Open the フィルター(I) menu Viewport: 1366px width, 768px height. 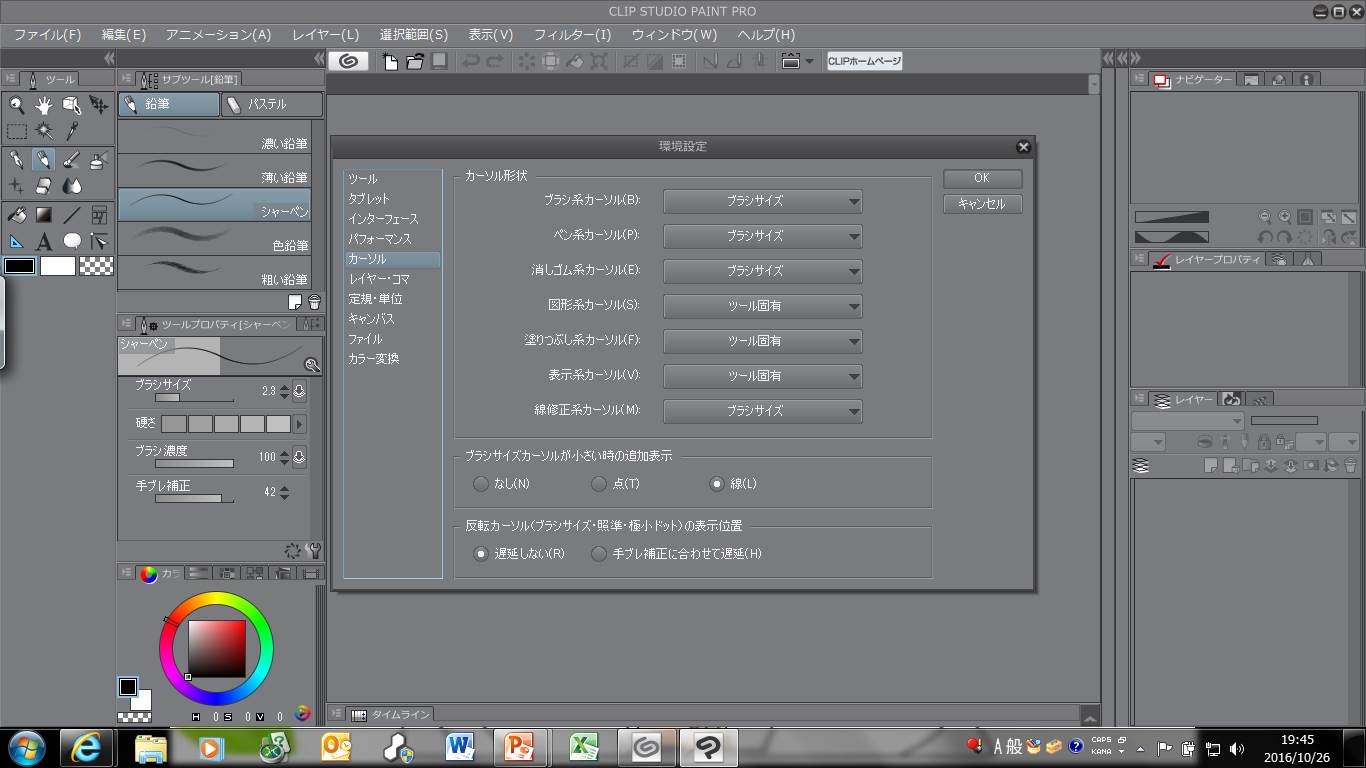click(x=572, y=34)
